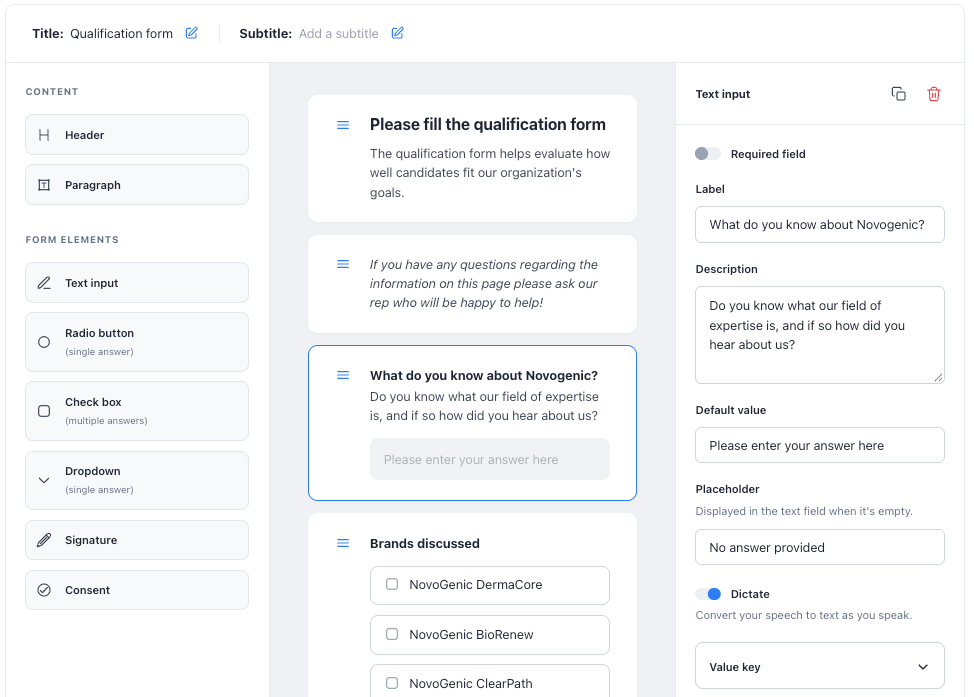
Task: Add a Signature element to form
Action: point(137,540)
